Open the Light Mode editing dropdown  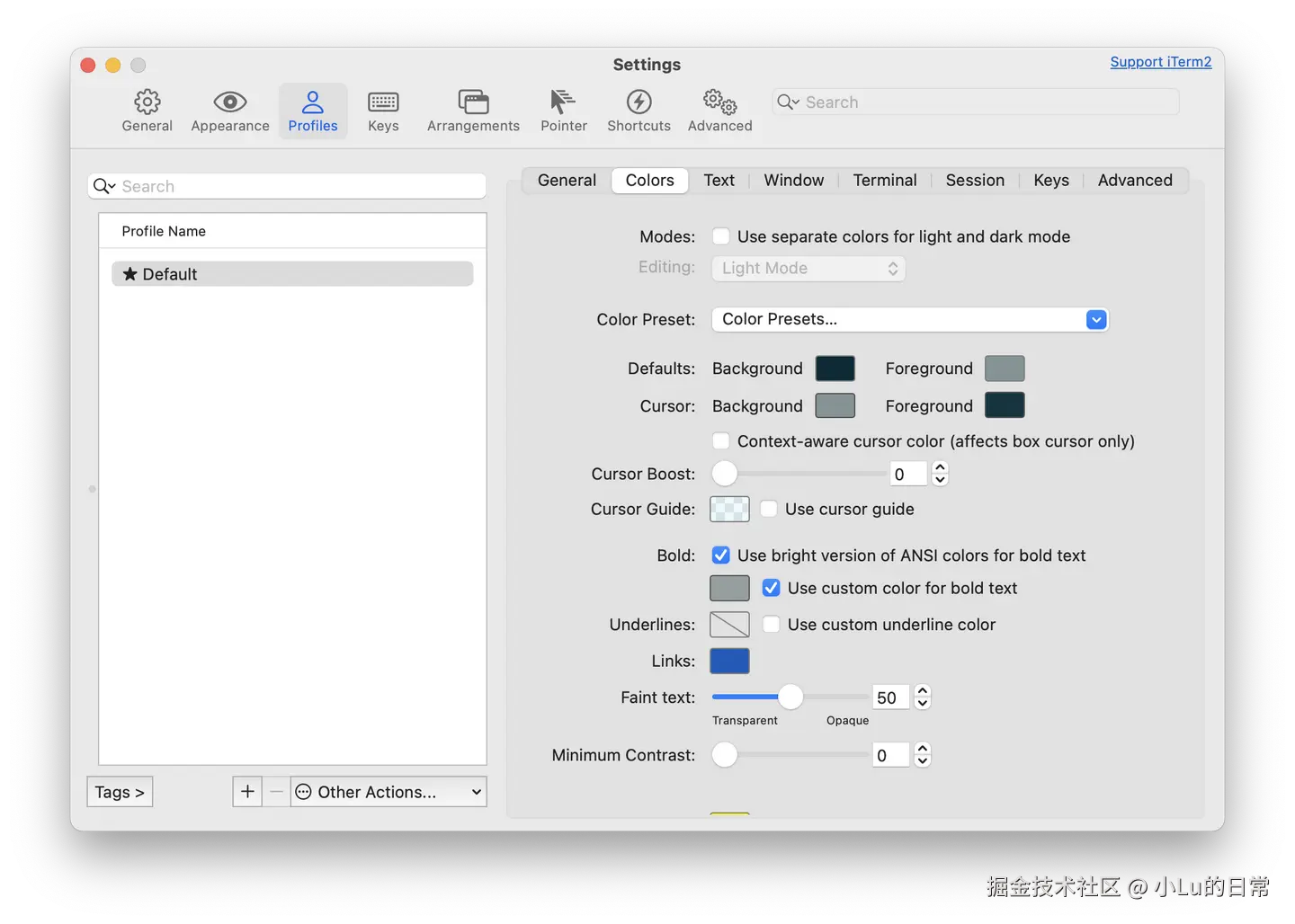[808, 268]
